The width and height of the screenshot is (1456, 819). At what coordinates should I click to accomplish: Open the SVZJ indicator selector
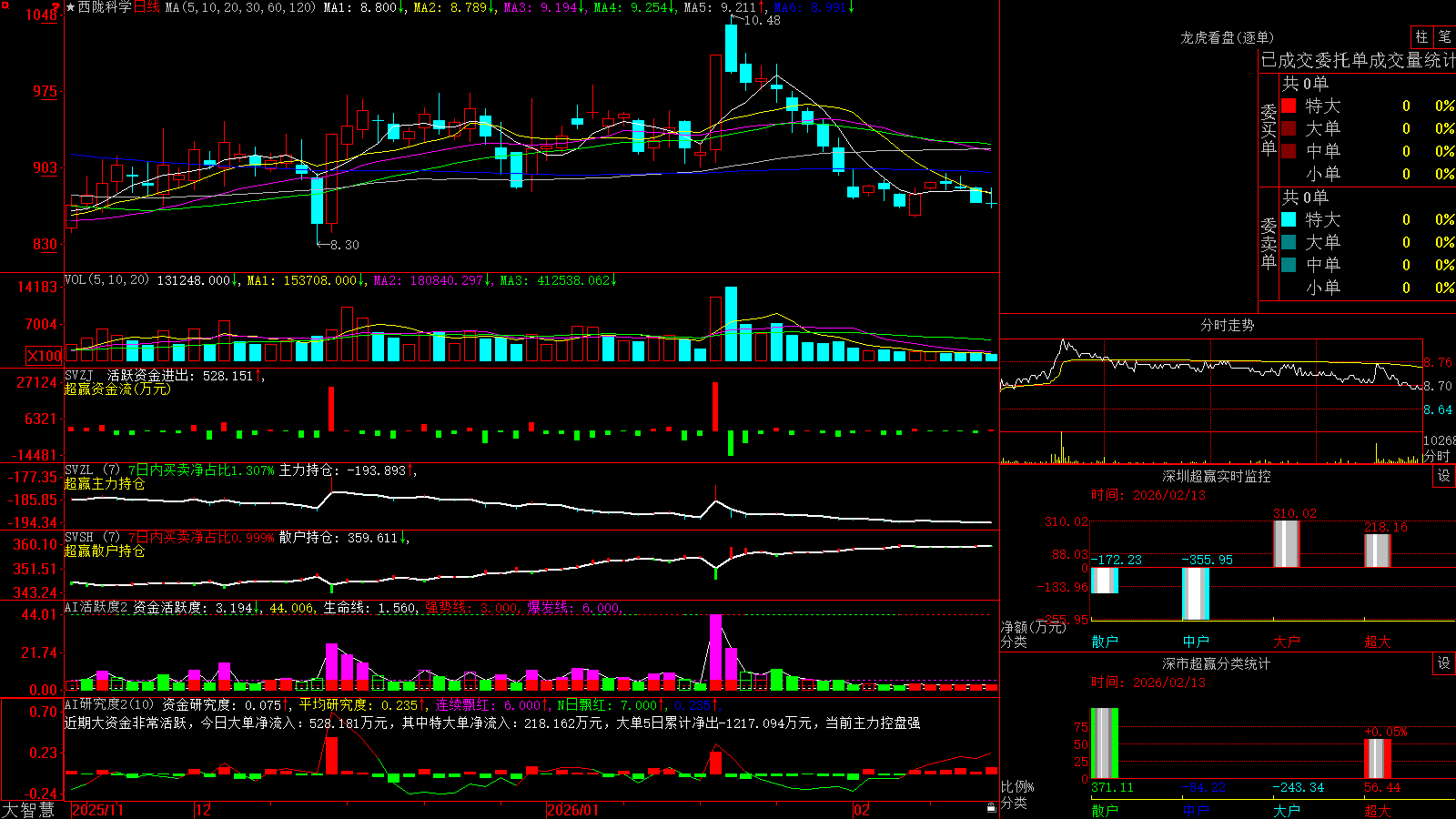(79, 376)
